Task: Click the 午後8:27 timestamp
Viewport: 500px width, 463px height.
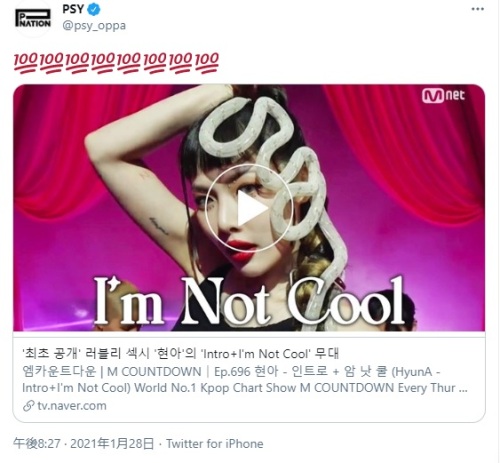Action: (37, 444)
